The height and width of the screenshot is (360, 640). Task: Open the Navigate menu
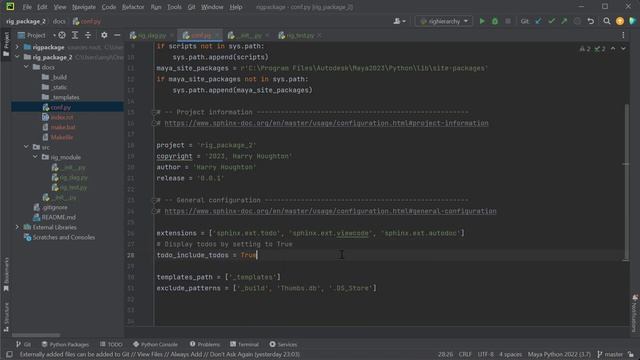[x=84, y=7]
